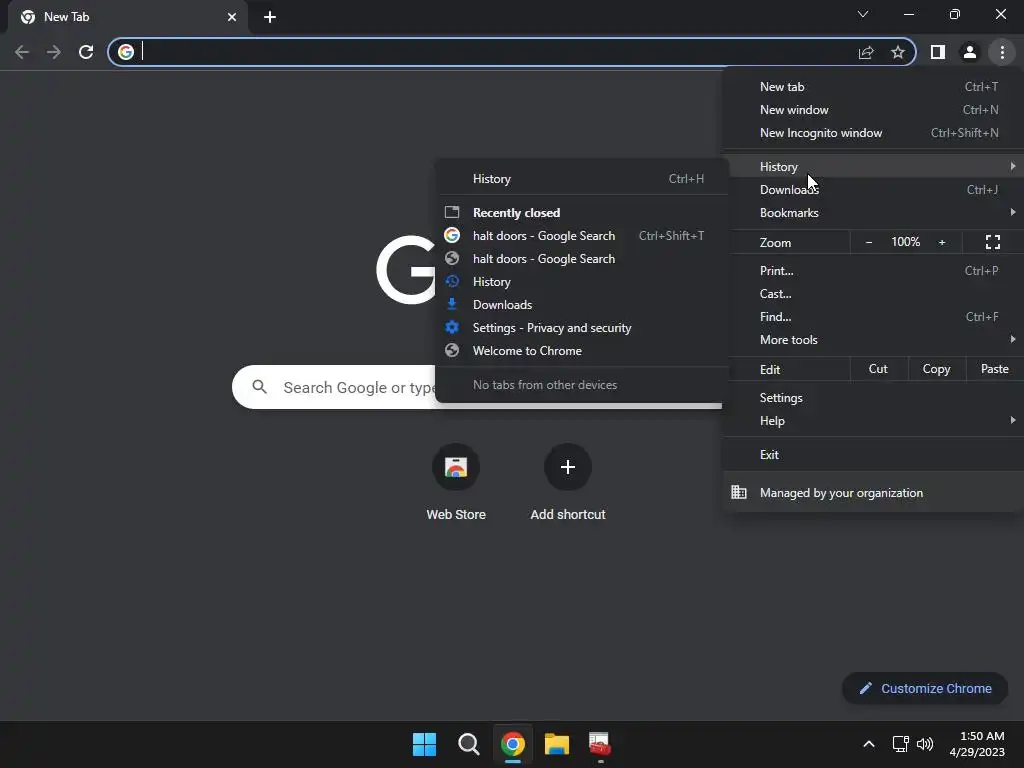Viewport: 1024px width, 768px height.
Task: Expand the History submenu in main menu
Action: point(873,167)
